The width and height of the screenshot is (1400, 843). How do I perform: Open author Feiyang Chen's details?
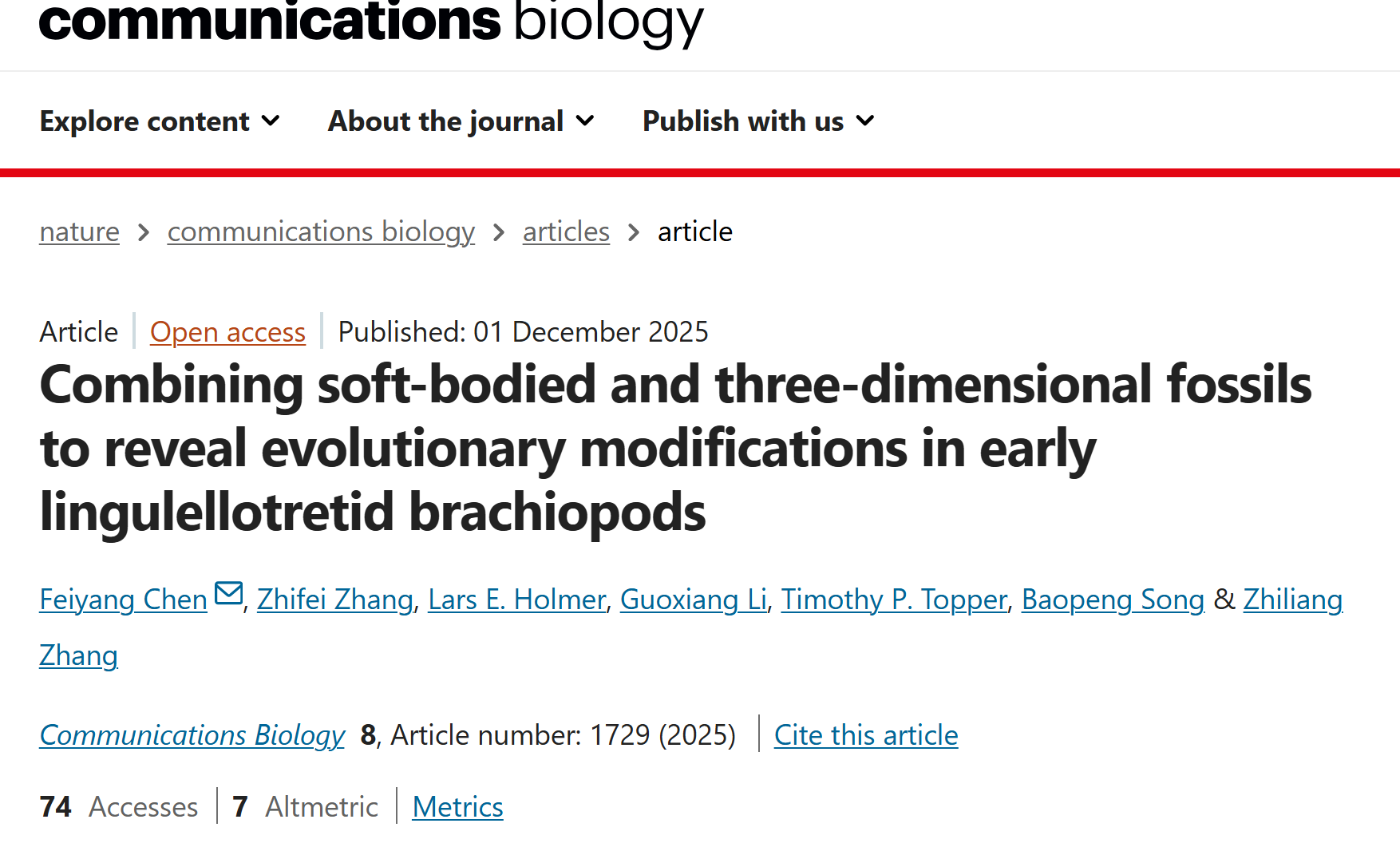[x=124, y=600]
